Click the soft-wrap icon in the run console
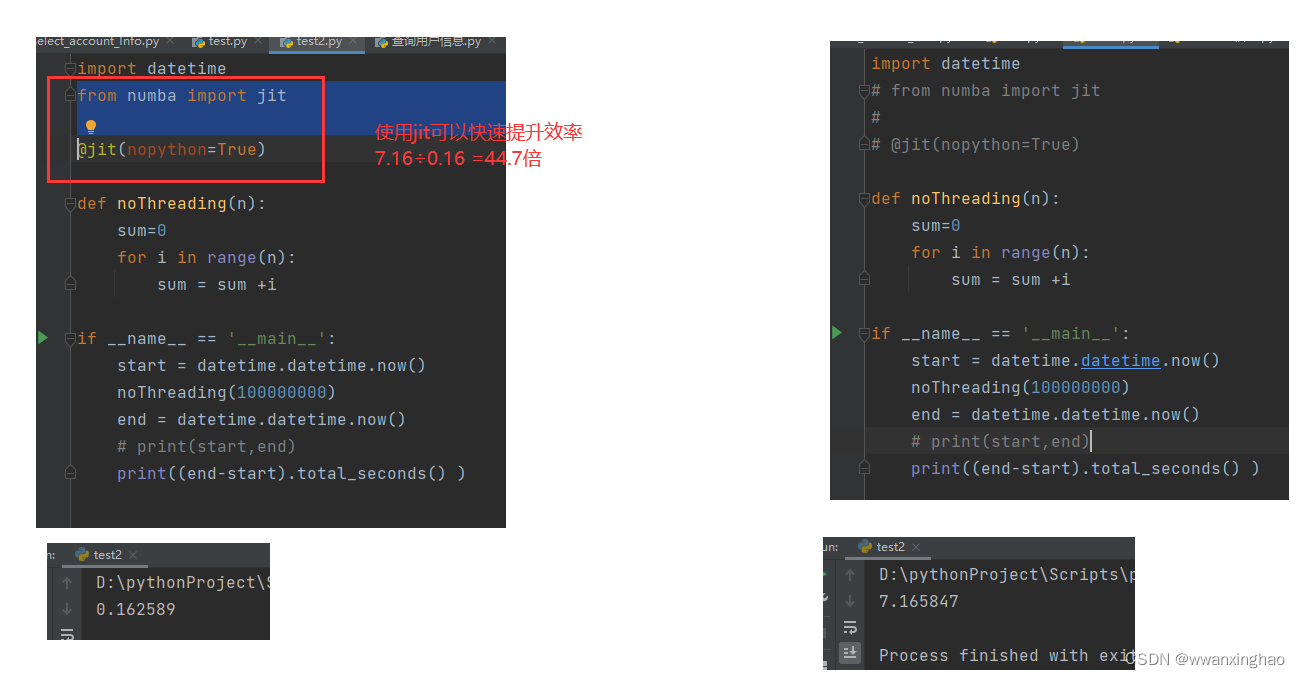 849,625
